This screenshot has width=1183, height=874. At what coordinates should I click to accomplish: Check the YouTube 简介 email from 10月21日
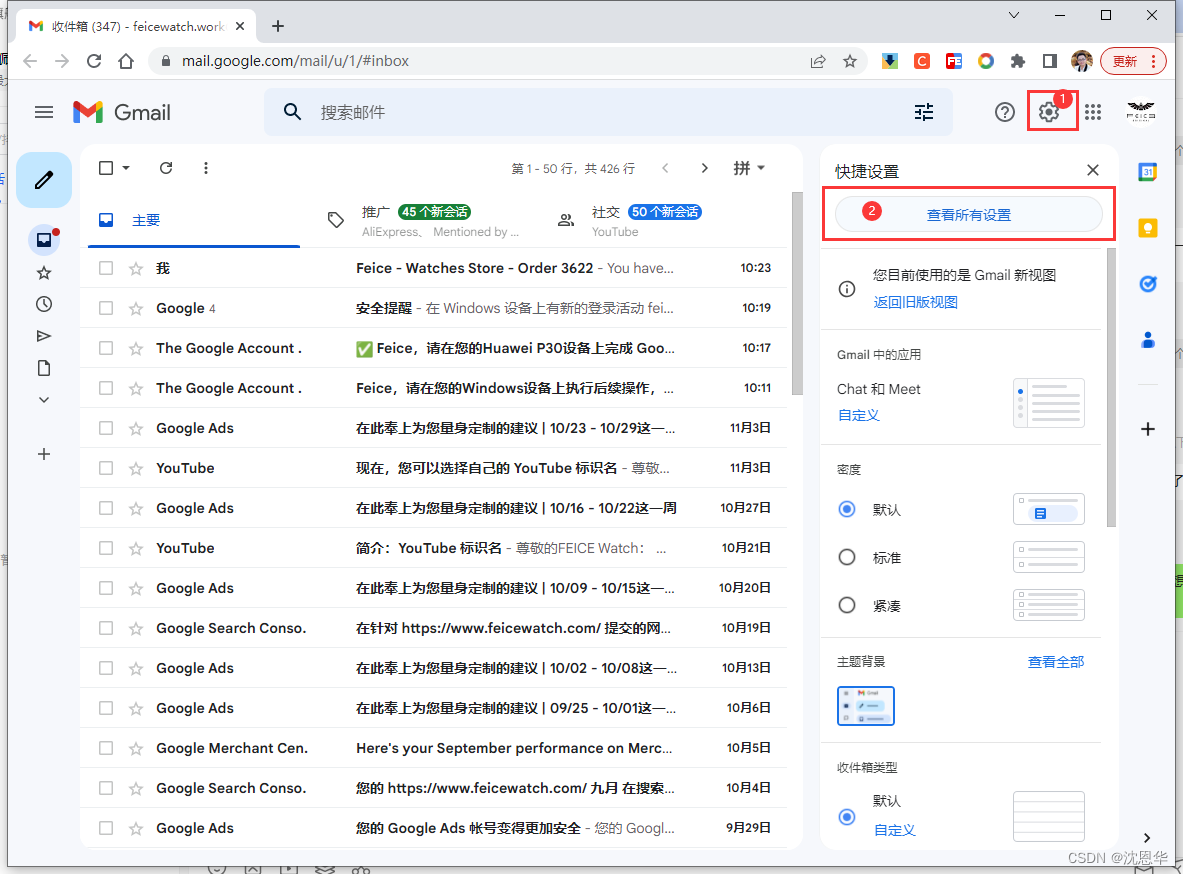click(x=106, y=548)
